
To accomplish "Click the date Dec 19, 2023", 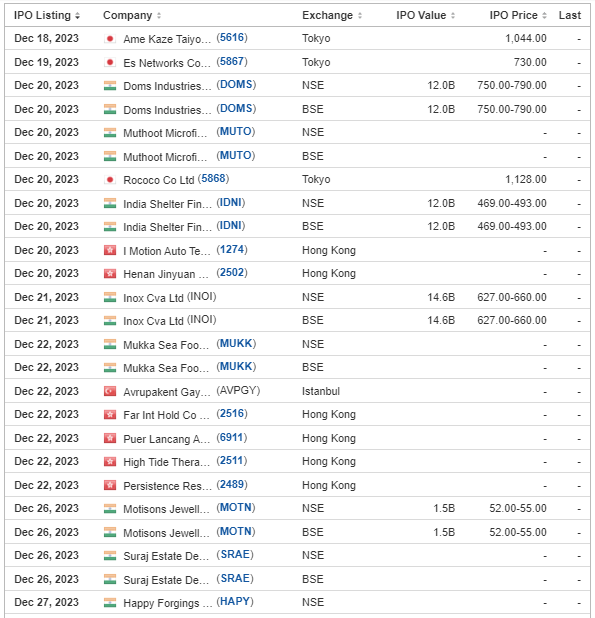I will [x=46, y=62].
